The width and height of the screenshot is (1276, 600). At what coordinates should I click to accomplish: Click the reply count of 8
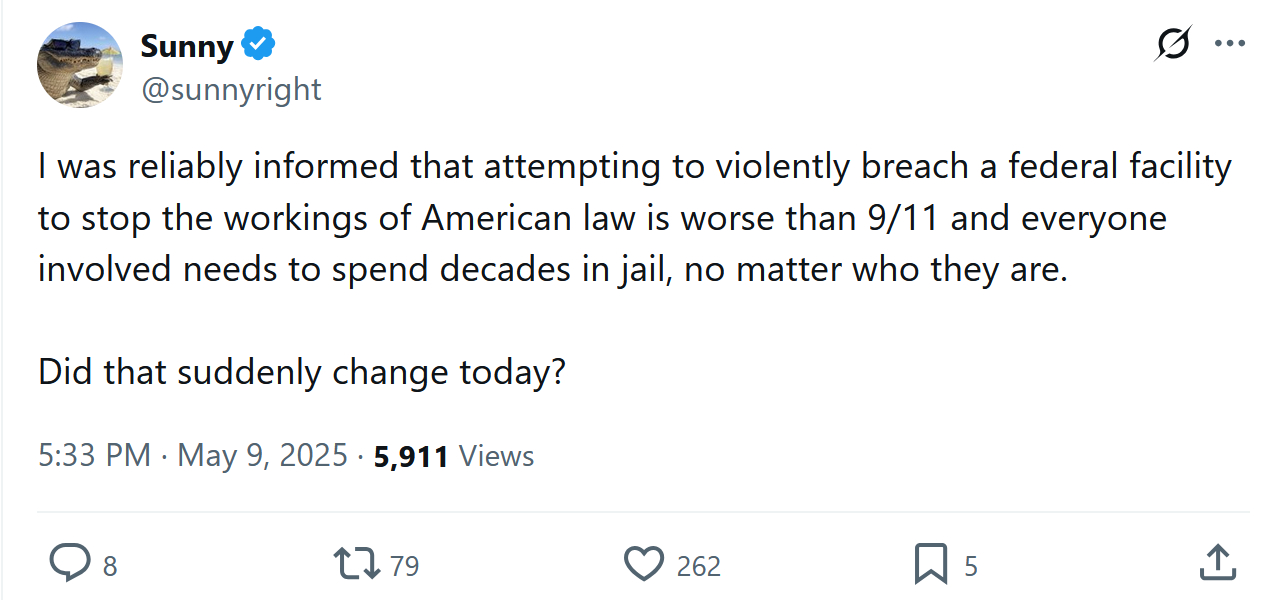pos(110,566)
